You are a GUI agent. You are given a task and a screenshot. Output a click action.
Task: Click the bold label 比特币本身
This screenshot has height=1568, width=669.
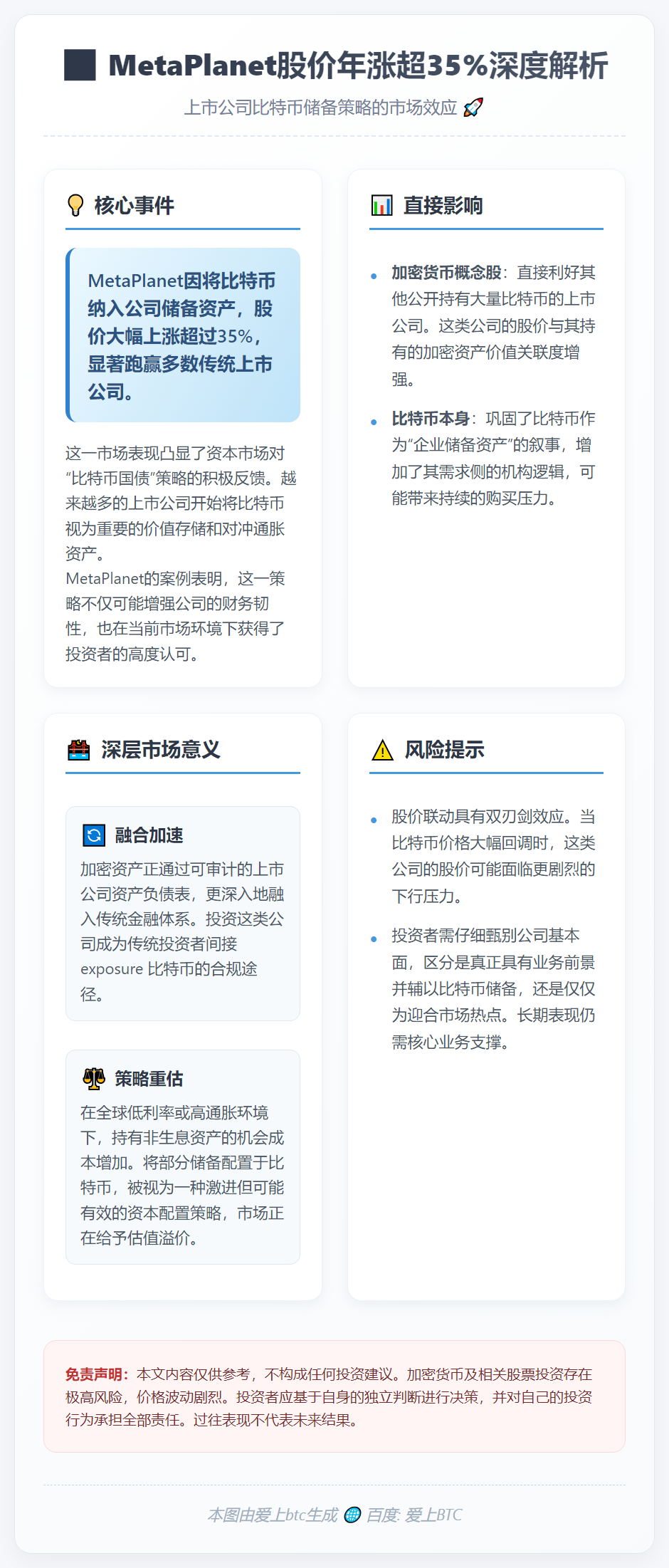pos(431,419)
